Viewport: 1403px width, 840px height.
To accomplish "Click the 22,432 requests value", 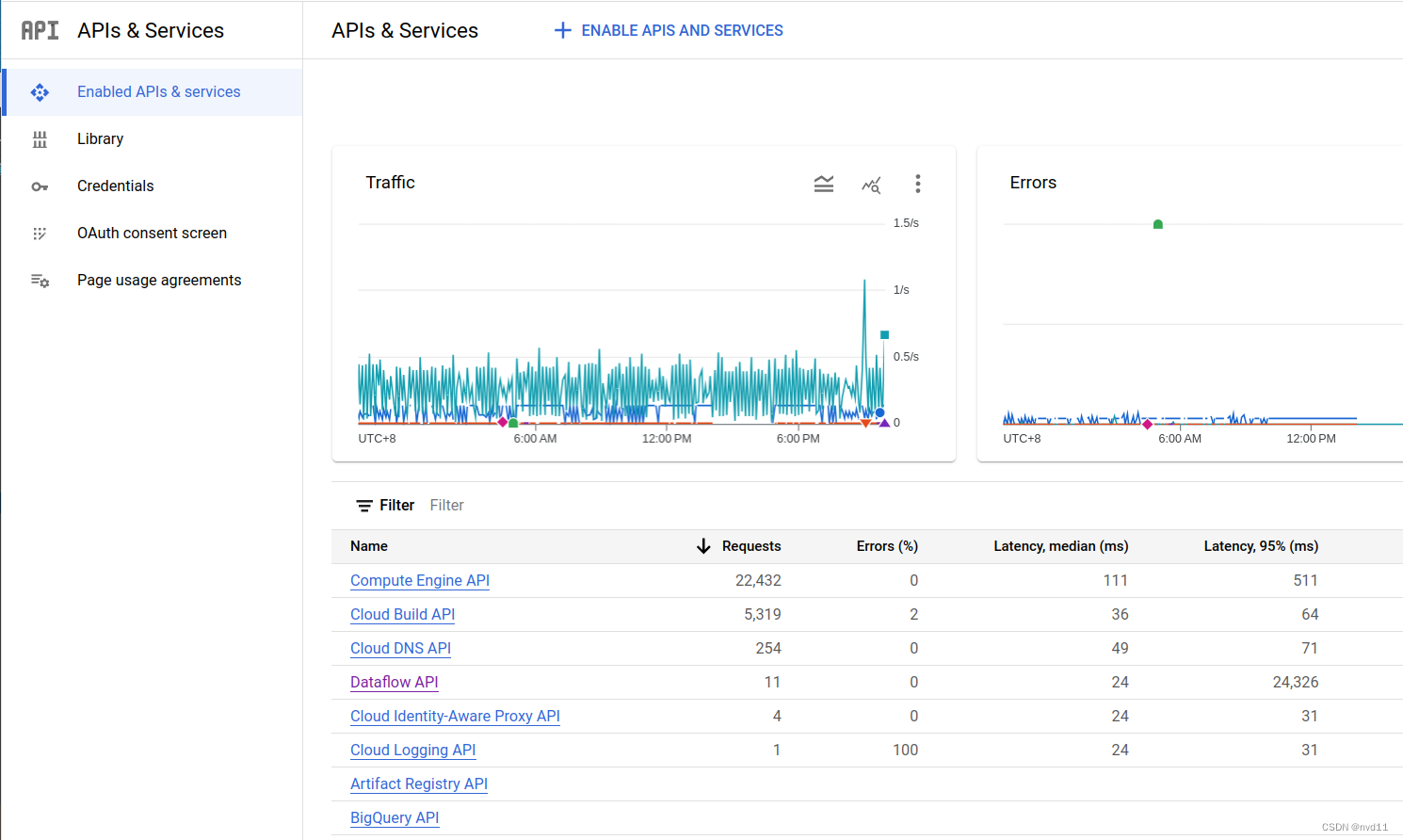I will pyautogui.click(x=758, y=581).
